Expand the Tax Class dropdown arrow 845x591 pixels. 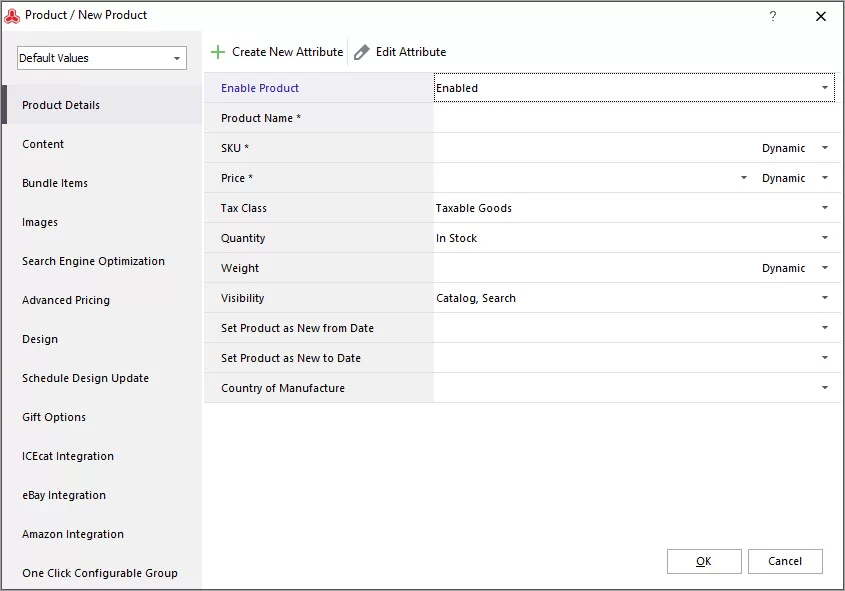pos(825,207)
